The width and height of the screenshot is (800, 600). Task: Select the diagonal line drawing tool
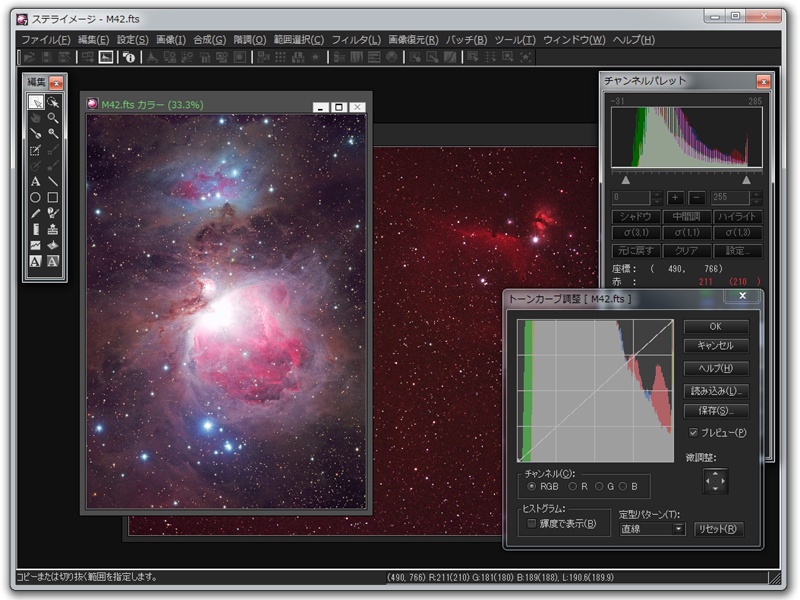coord(53,181)
